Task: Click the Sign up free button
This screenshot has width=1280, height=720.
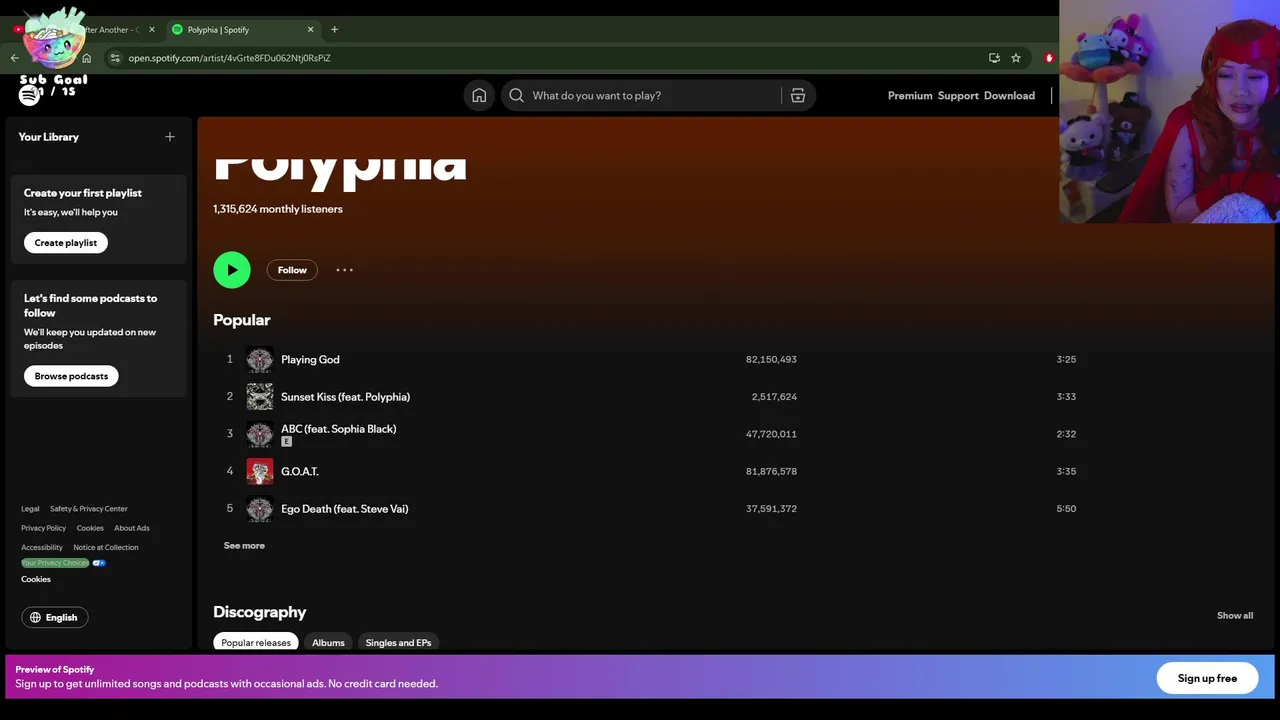Action: (x=1207, y=678)
